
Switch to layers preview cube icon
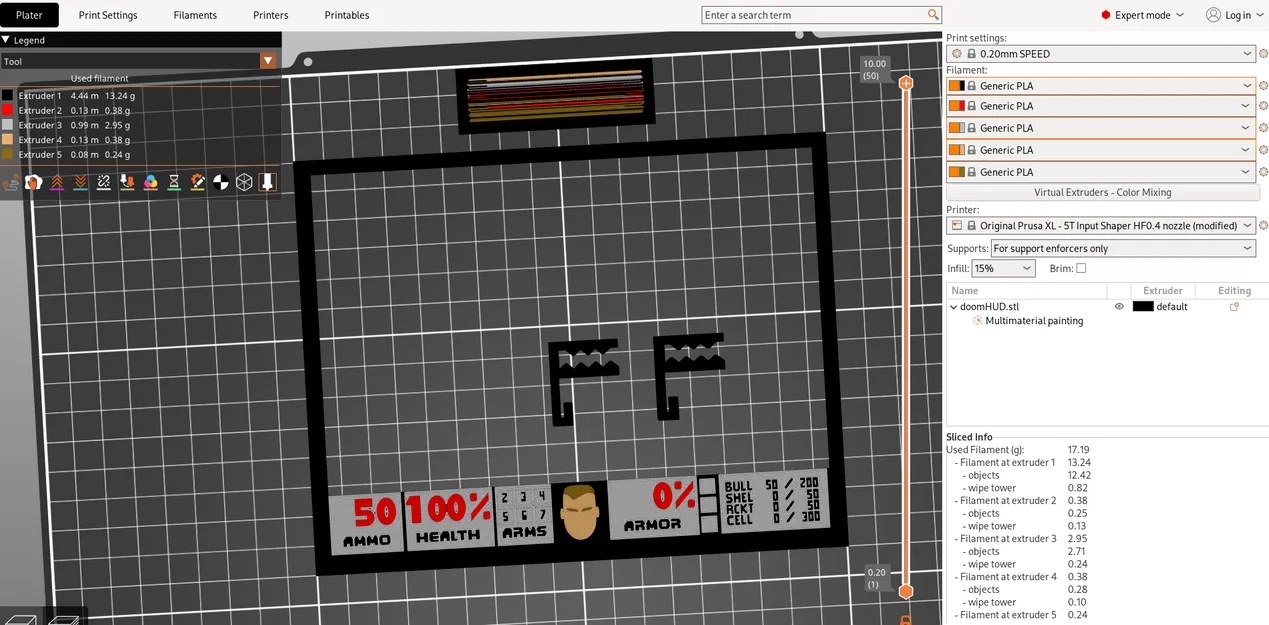click(64, 618)
